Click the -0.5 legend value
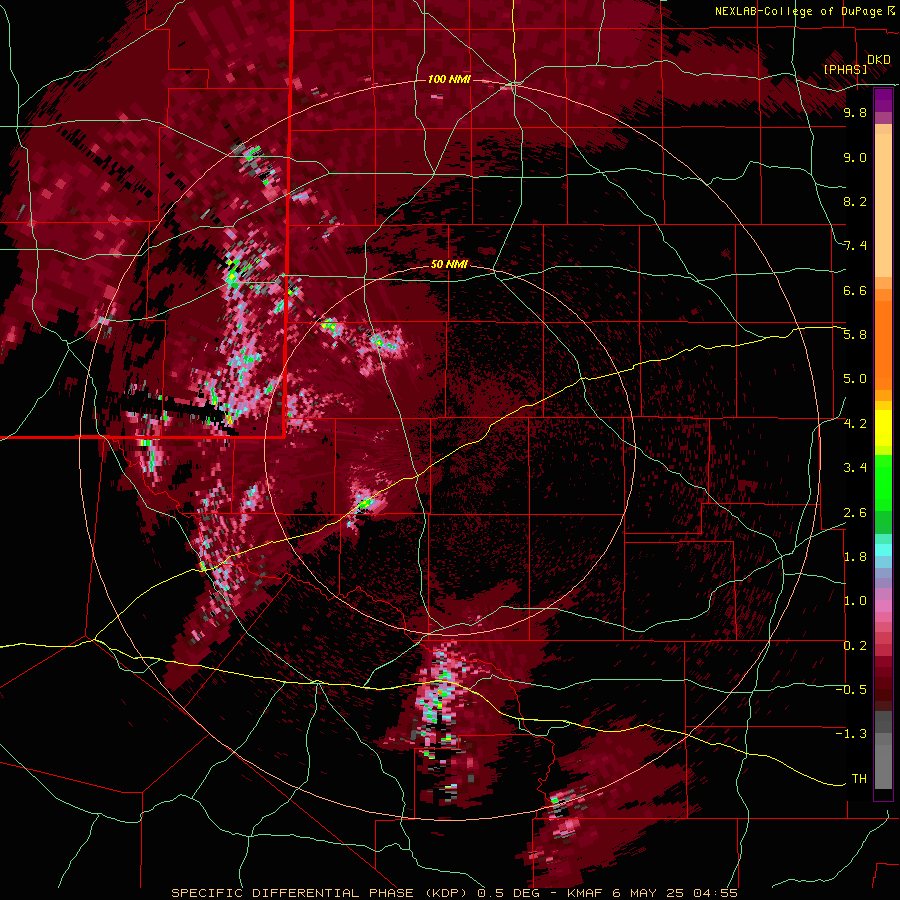Image resolution: width=900 pixels, height=900 pixels. pyautogui.click(x=852, y=690)
